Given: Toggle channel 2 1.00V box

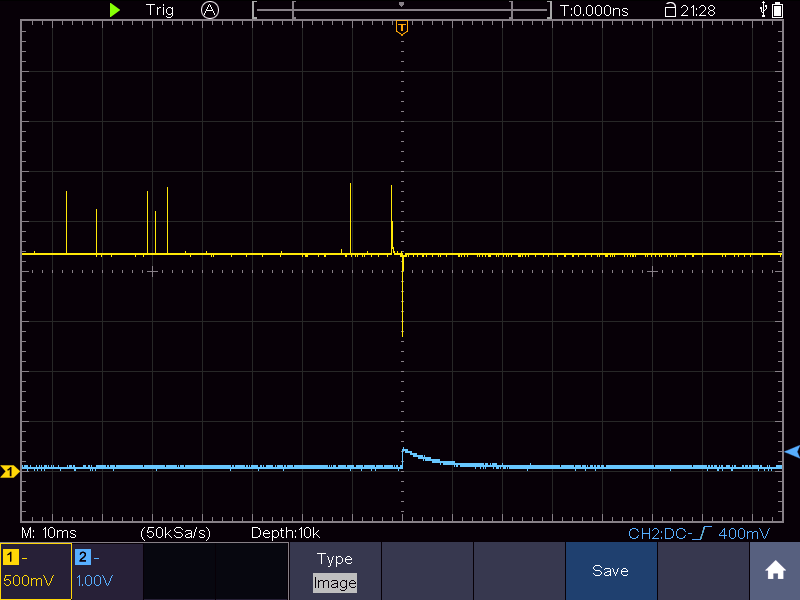Looking at the screenshot, I should pos(107,571).
